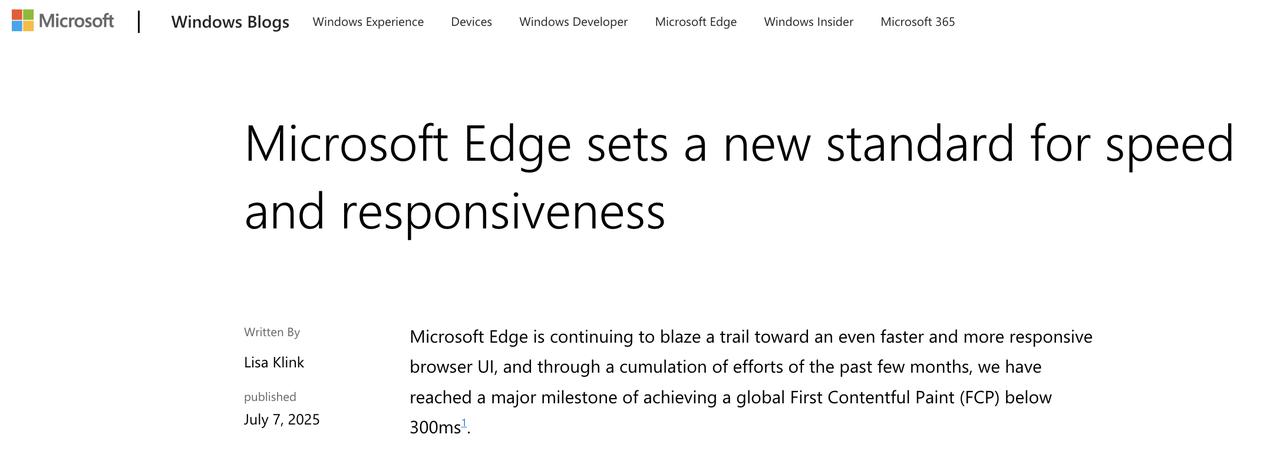The height and width of the screenshot is (451, 1280).
Task: Click the '300ms' text in the paragraph
Action: click(x=435, y=427)
